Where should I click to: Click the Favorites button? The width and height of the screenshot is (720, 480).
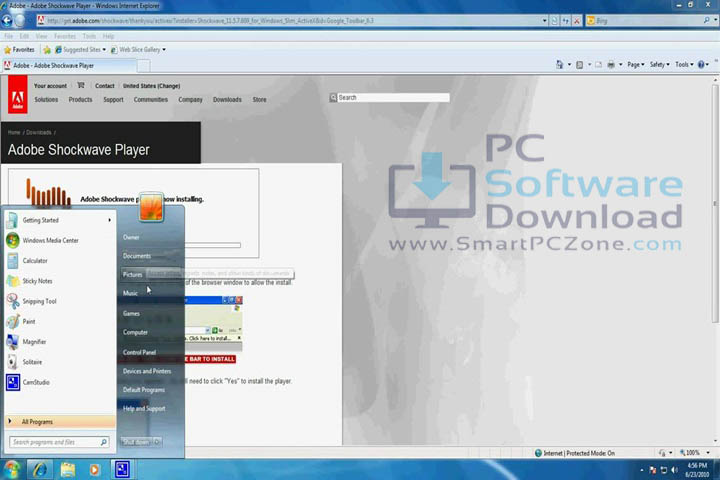[19, 50]
